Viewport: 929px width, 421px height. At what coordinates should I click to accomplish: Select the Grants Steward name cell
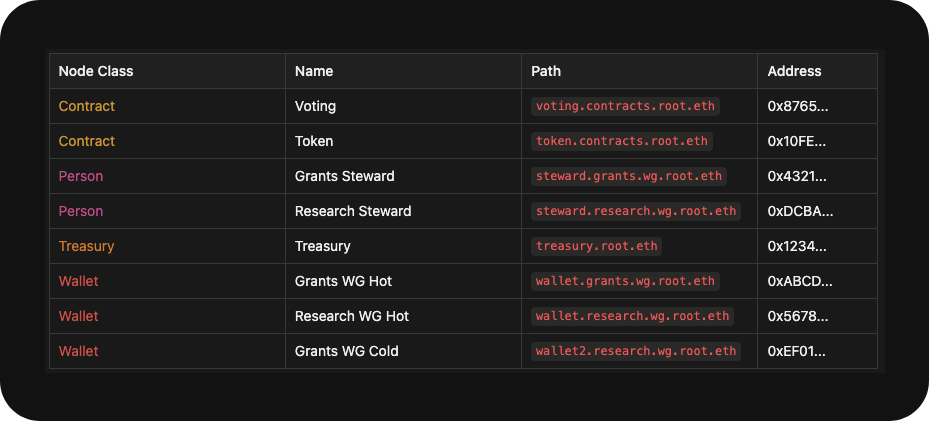pos(344,176)
